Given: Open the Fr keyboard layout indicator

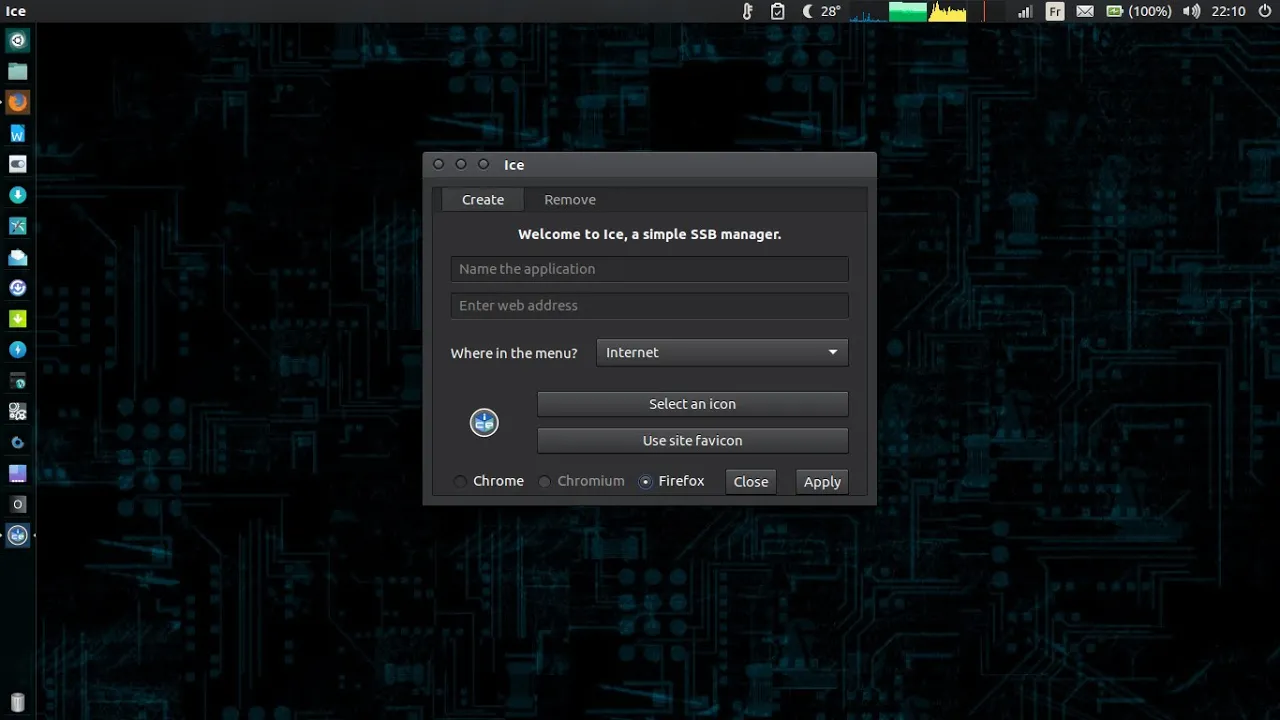Looking at the screenshot, I should click(1055, 11).
